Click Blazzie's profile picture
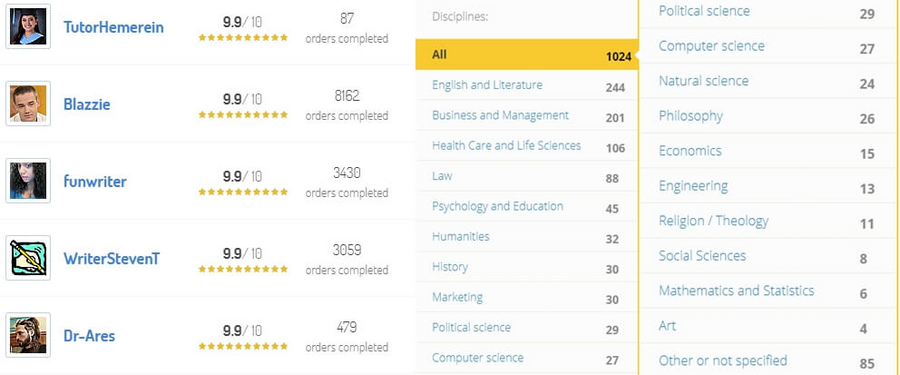Screen dimensions: 900x375 (28, 103)
